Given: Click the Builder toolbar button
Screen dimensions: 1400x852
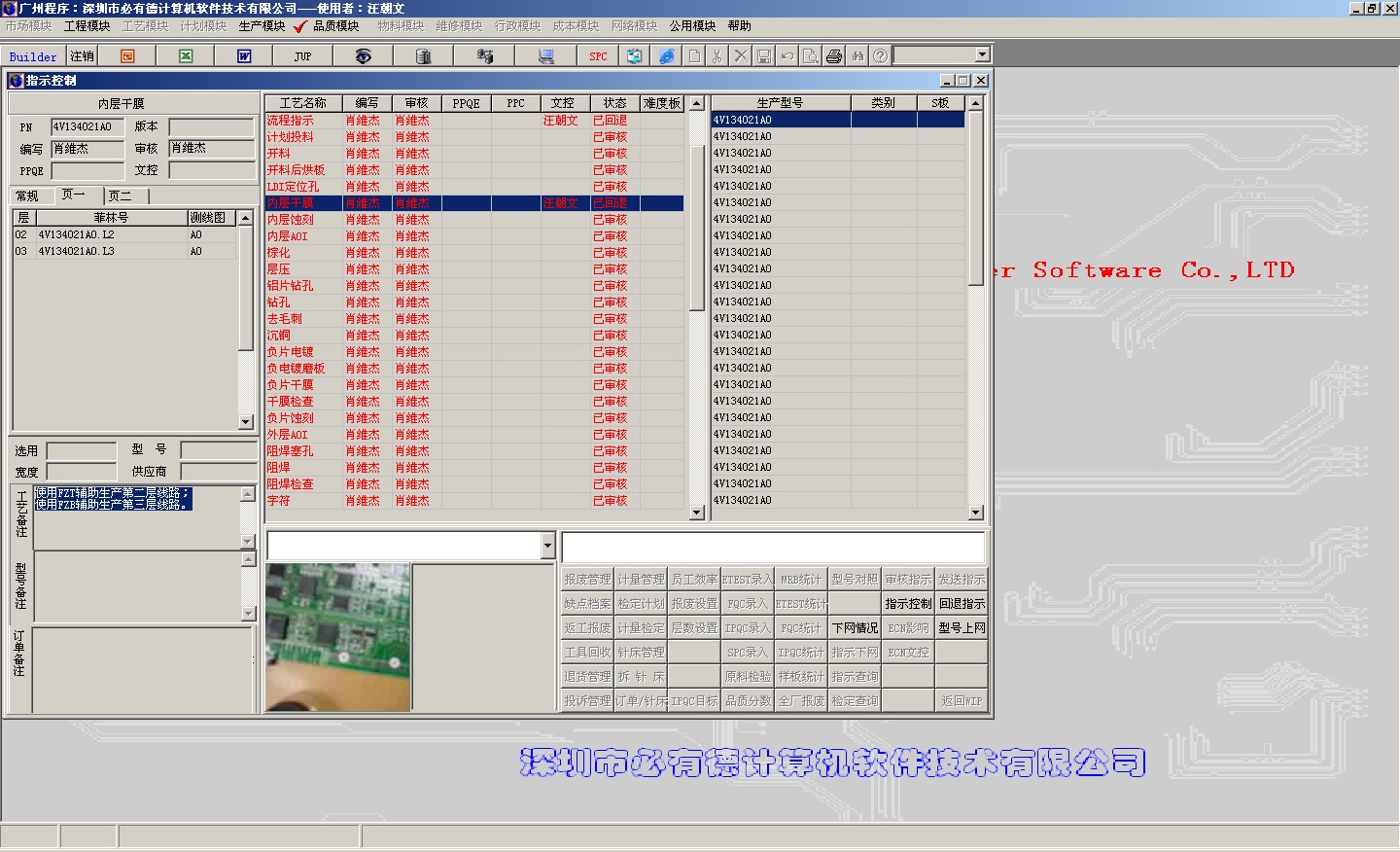Looking at the screenshot, I should click(x=33, y=56).
